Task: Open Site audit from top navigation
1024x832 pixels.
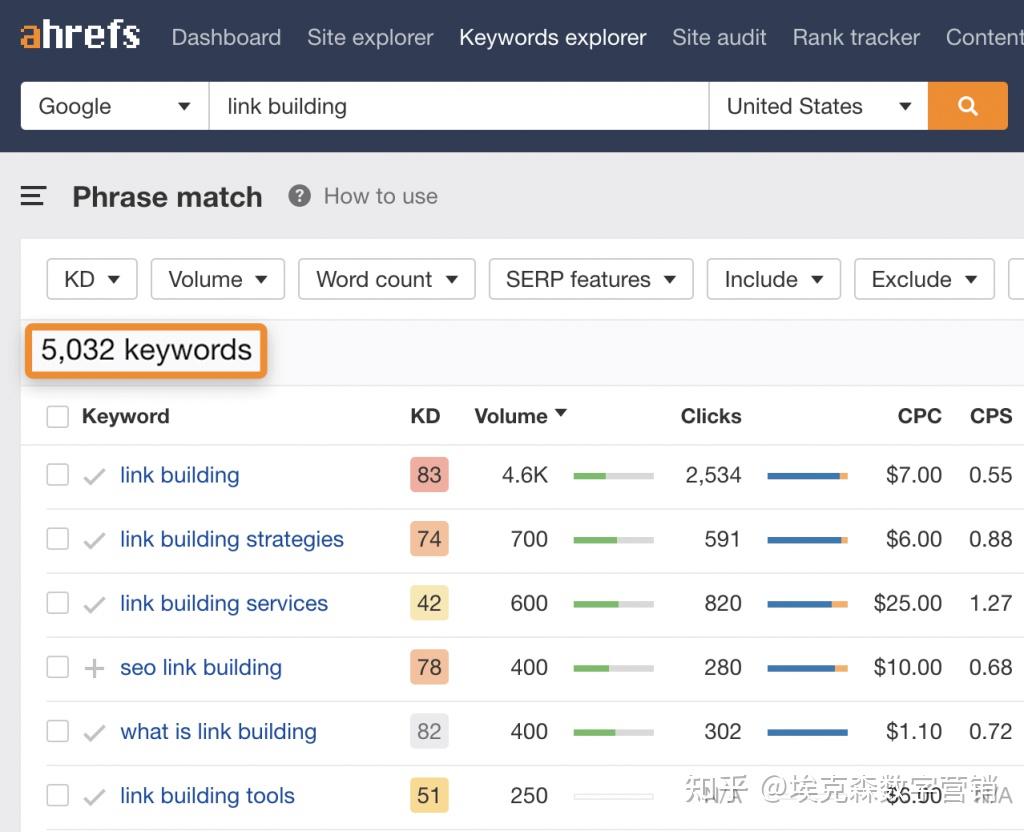Action: (719, 37)
